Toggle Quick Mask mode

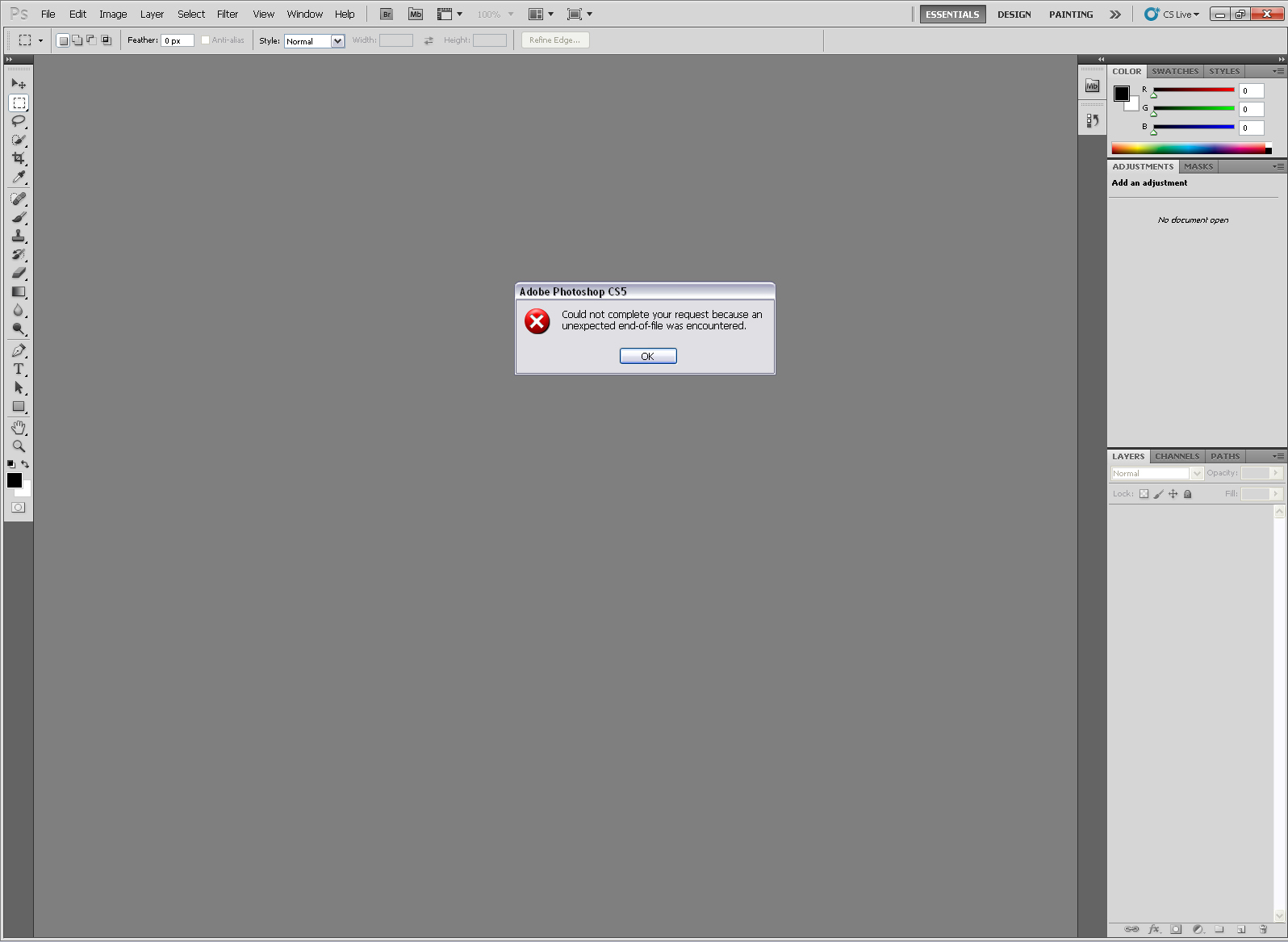tap(19, 508)
